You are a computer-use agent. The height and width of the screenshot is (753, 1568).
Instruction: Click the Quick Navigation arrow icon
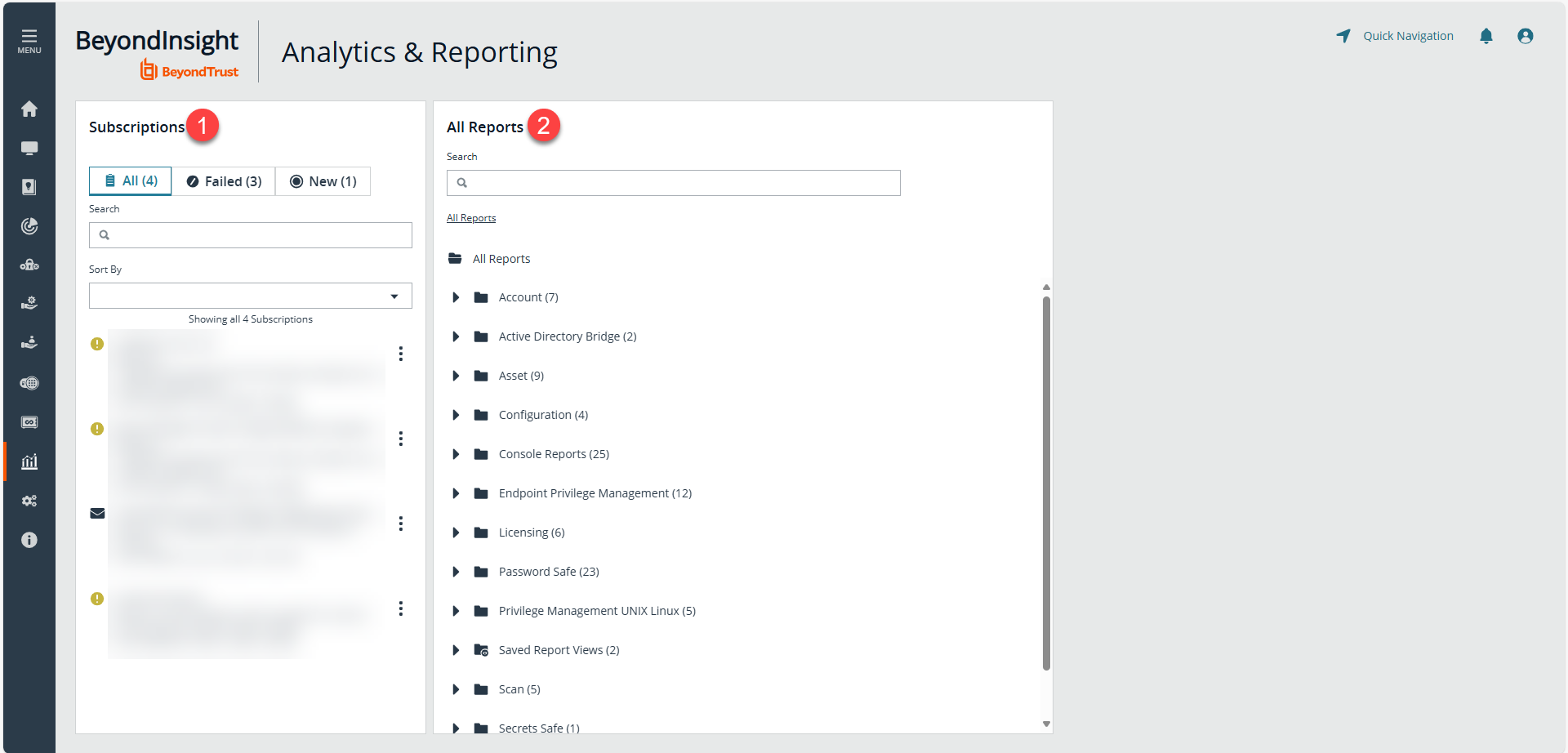coord(1343,36)
